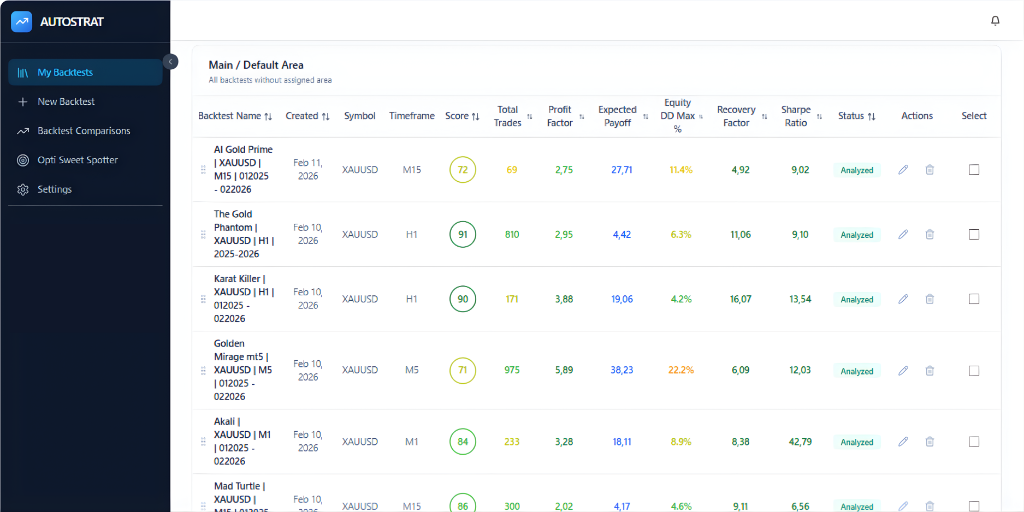1024x512 pixels.
Task: Click drag handle of Karat Killer row
Action: point(203,299)
